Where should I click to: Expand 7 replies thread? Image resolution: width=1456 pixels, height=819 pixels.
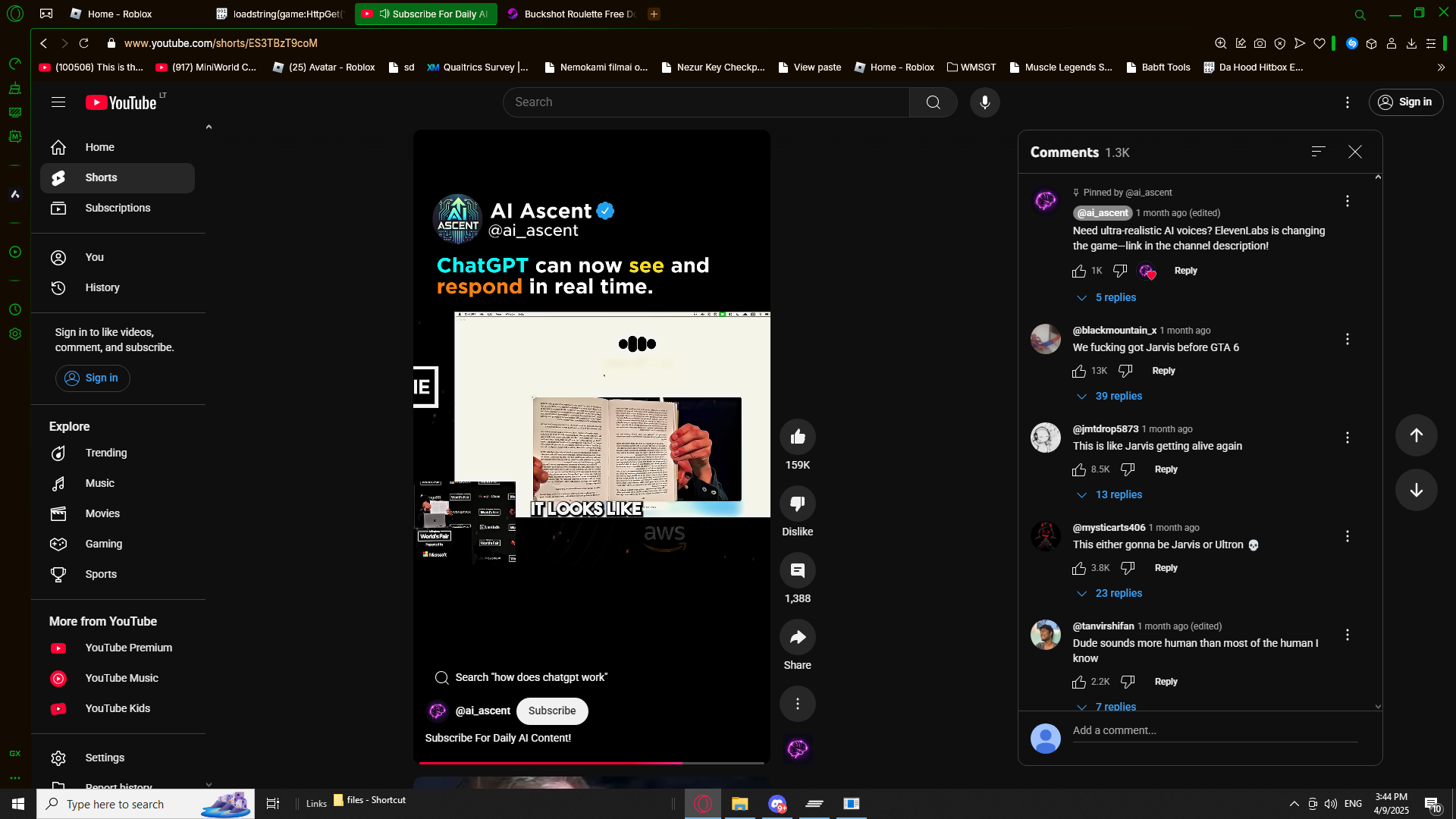point(1106,706)
